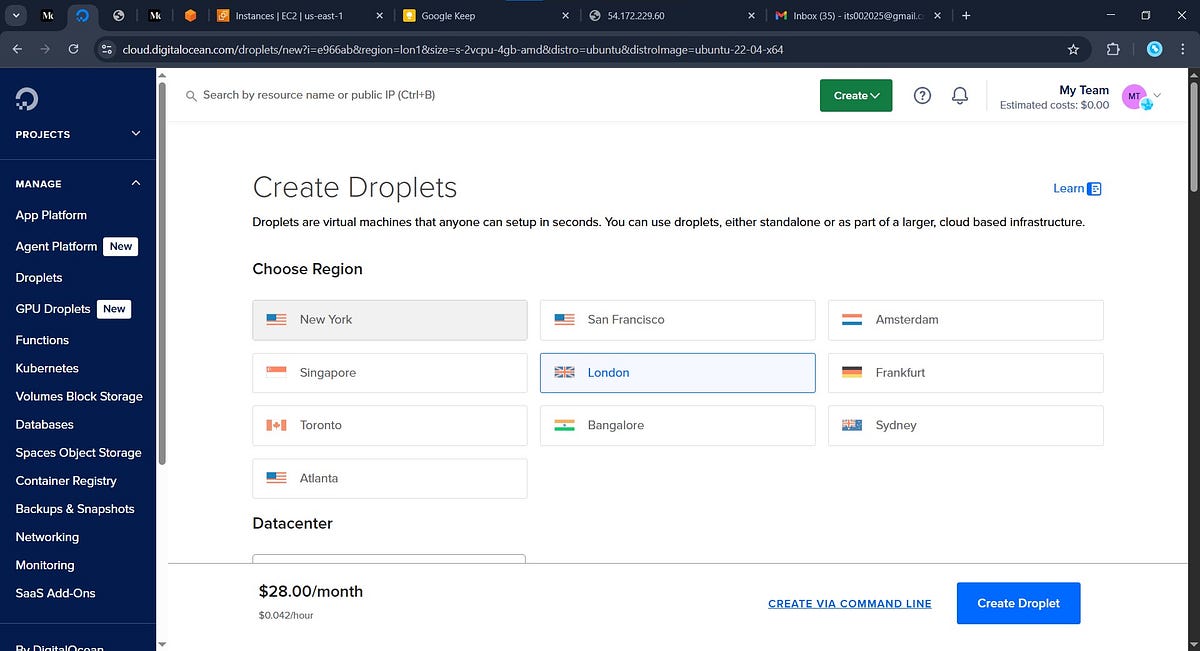Click the DigitalOcean logo icon
The image size is (1200, 651).
pyautogui.click(x=27, y=99)
